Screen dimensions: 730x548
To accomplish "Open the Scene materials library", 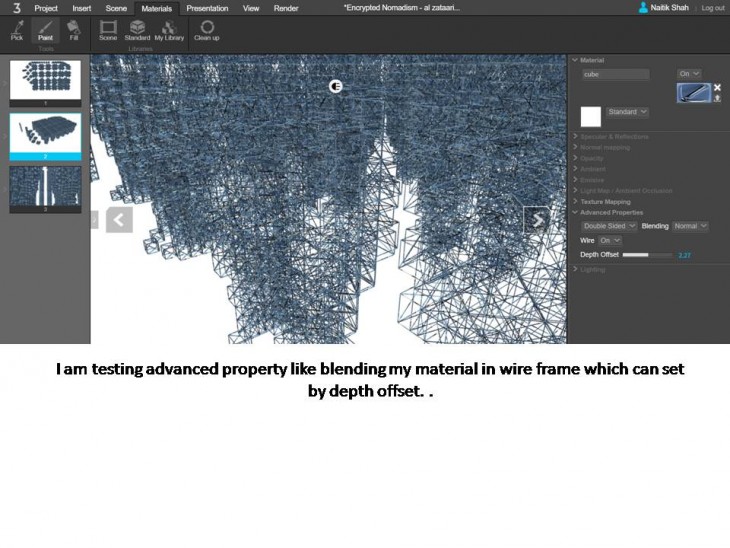I will pyautogui.click(x=108, y=30).
